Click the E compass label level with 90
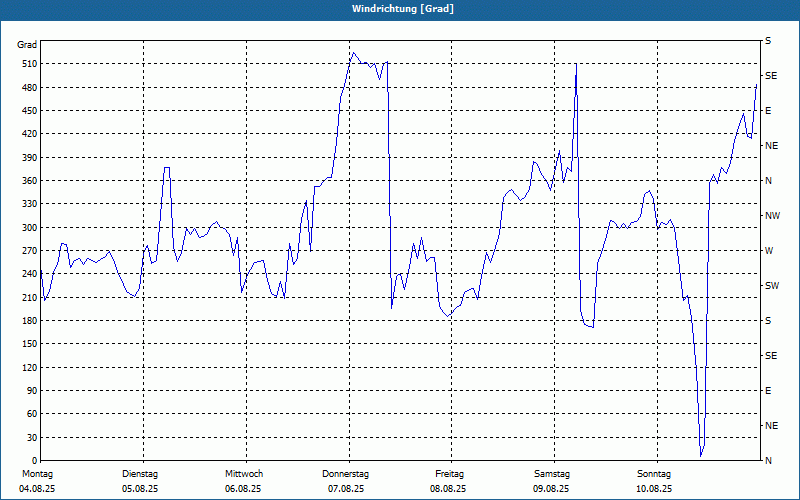 (768, 391)
